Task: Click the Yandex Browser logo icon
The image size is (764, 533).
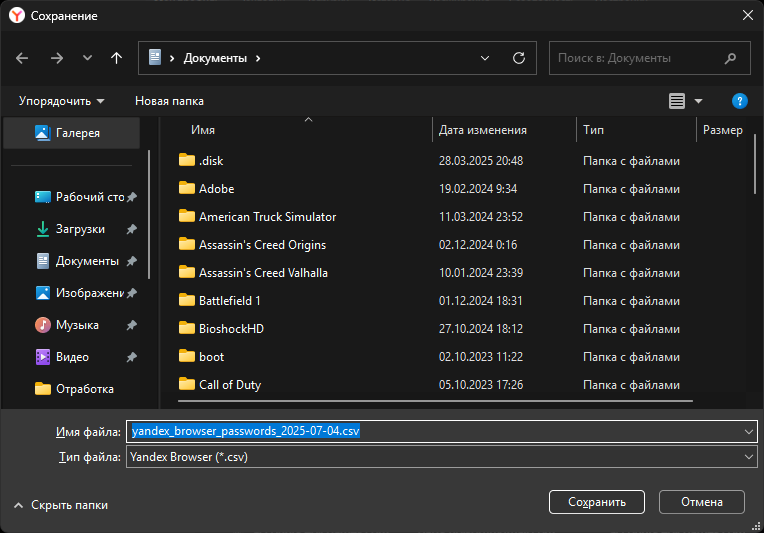Action: 17,16
